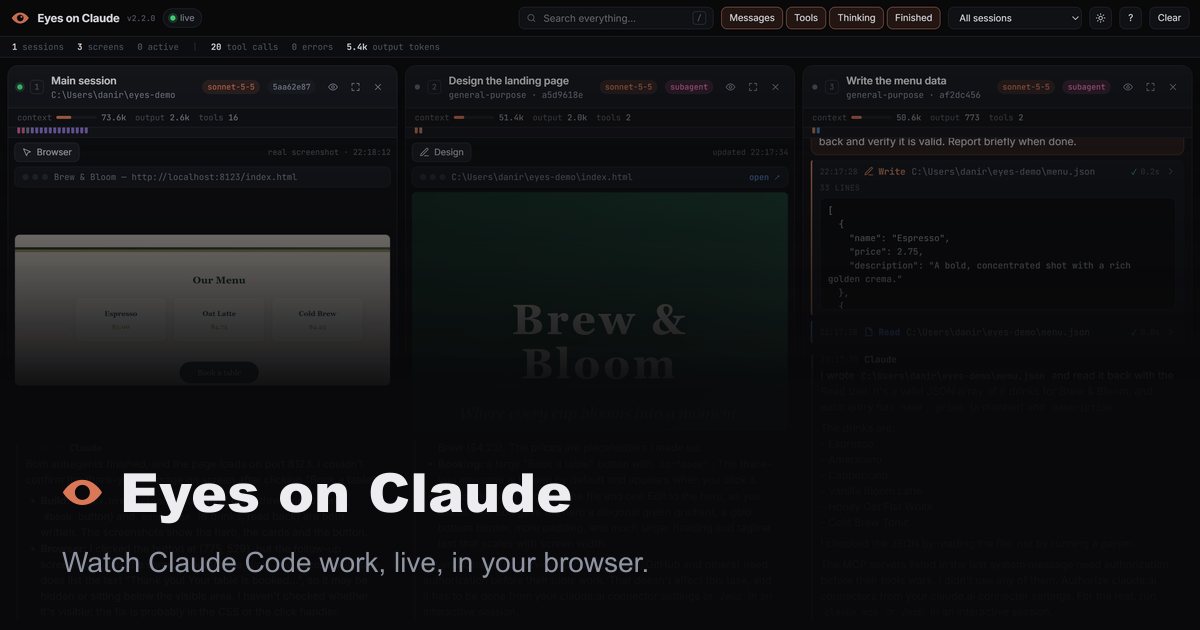Toggle the Messages filter
Image resolution: width=1200 pixels, height=630 pixels.
752,18
